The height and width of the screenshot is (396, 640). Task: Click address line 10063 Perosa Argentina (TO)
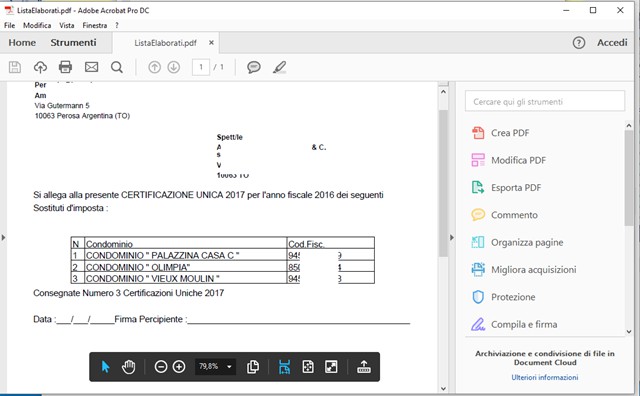click(82, 116)
